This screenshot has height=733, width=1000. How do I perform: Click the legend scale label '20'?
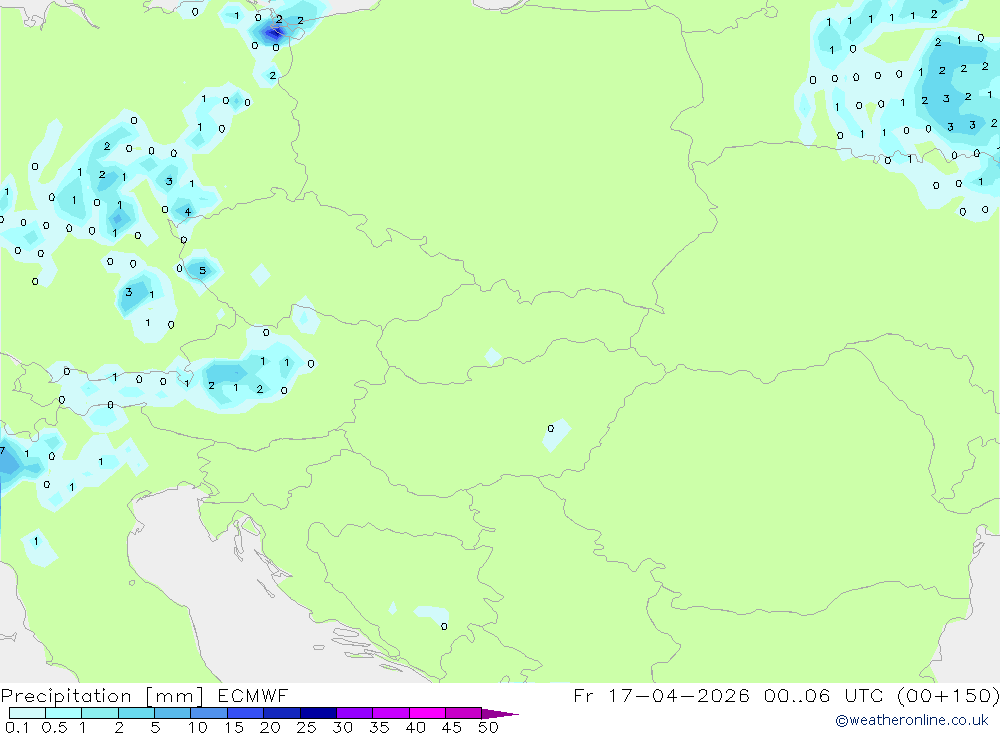270,727
